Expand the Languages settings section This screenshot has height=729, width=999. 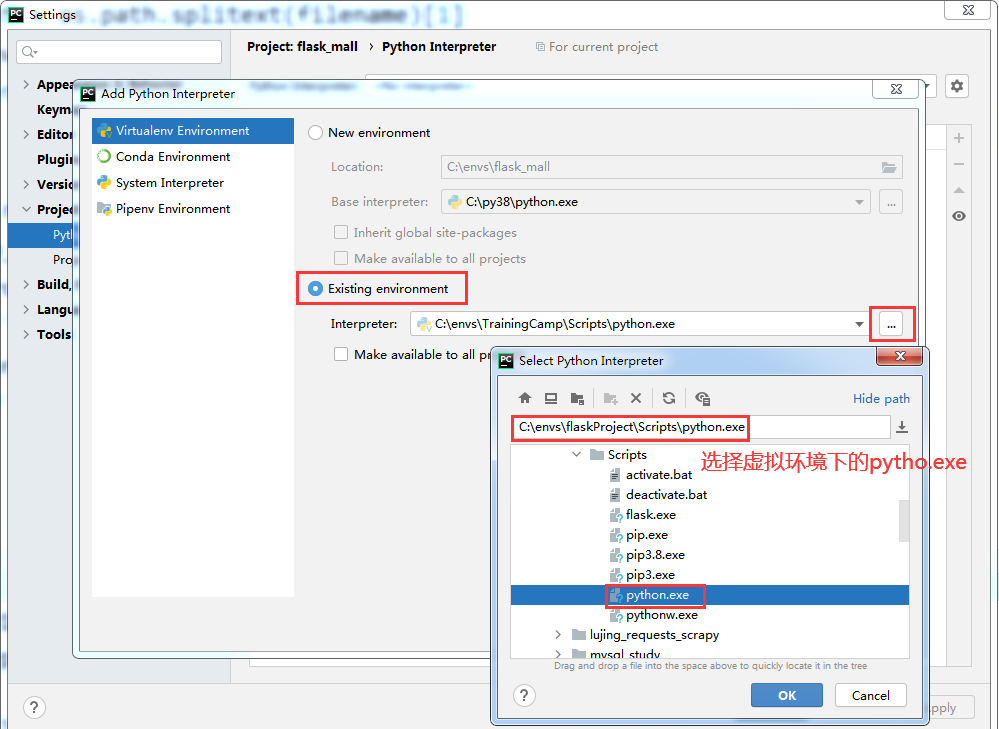click(x=25, y=309)
